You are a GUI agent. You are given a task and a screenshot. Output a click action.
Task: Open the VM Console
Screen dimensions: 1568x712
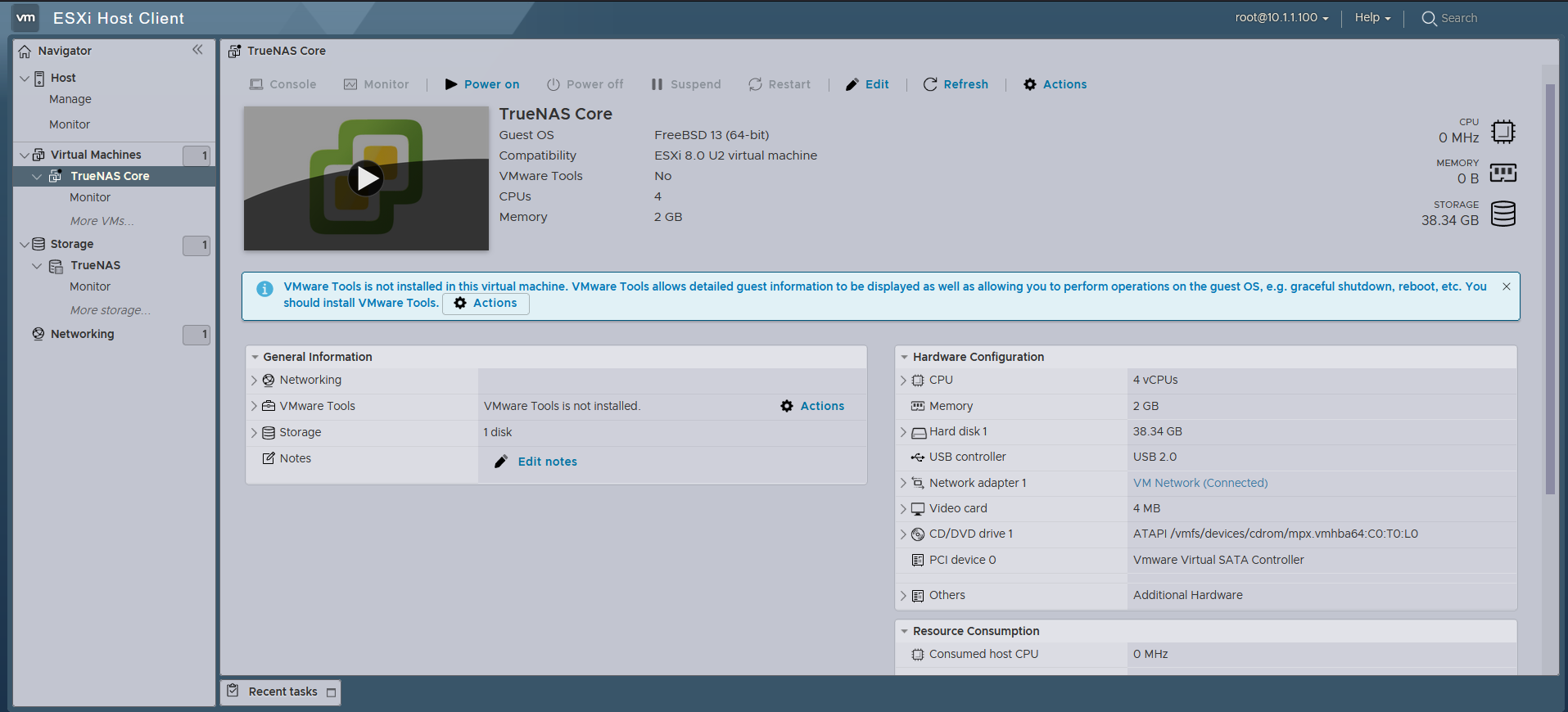283,84
